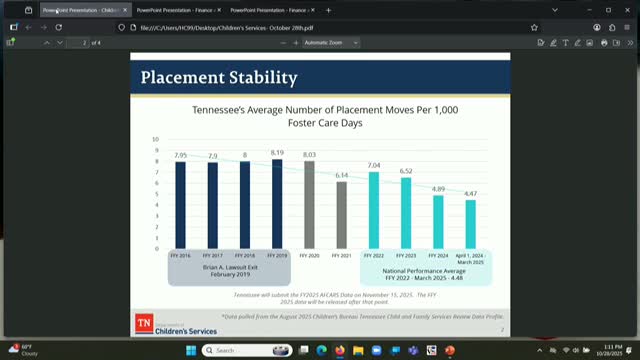
Task: Select the PDF add image tool
Action: coord(590,42)
